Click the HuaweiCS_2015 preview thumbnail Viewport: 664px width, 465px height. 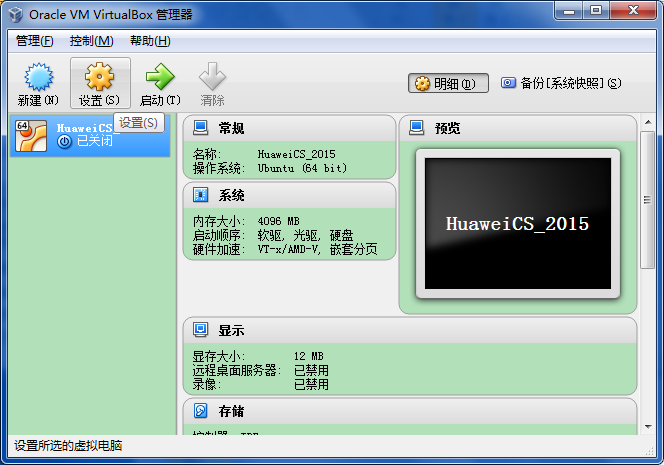pyautogui.click(x=518, y=224)
